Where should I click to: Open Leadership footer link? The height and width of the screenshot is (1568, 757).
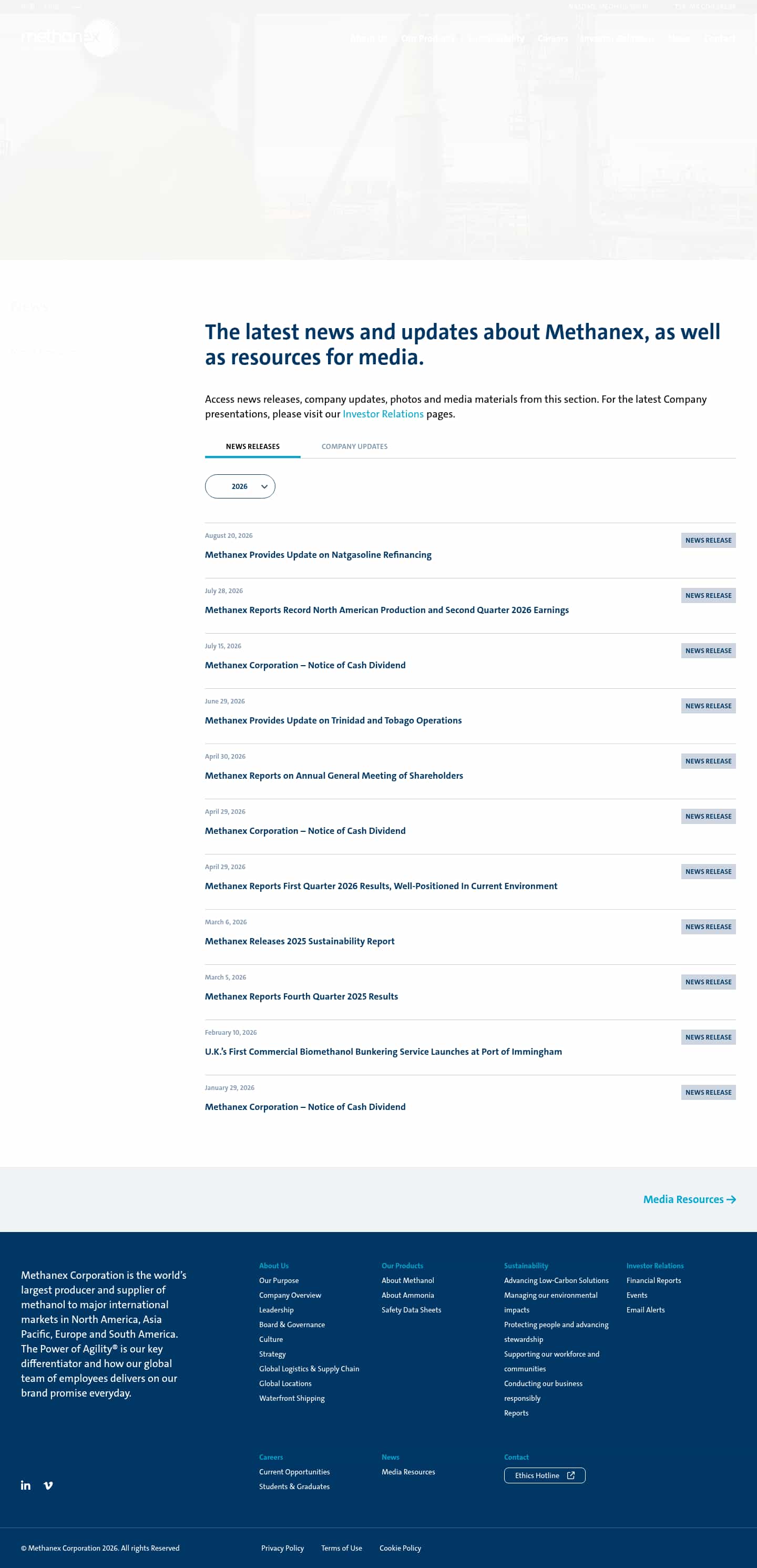coord(277,1310)
